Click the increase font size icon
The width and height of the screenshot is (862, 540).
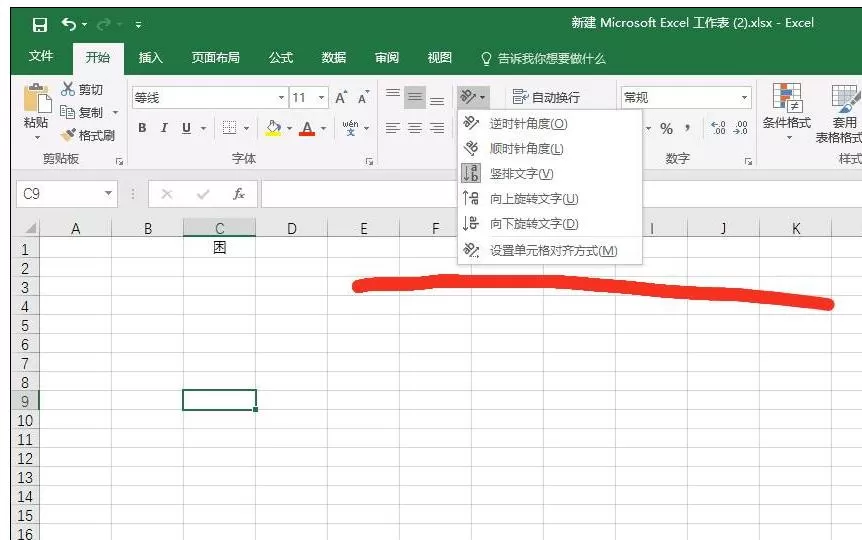341,97
